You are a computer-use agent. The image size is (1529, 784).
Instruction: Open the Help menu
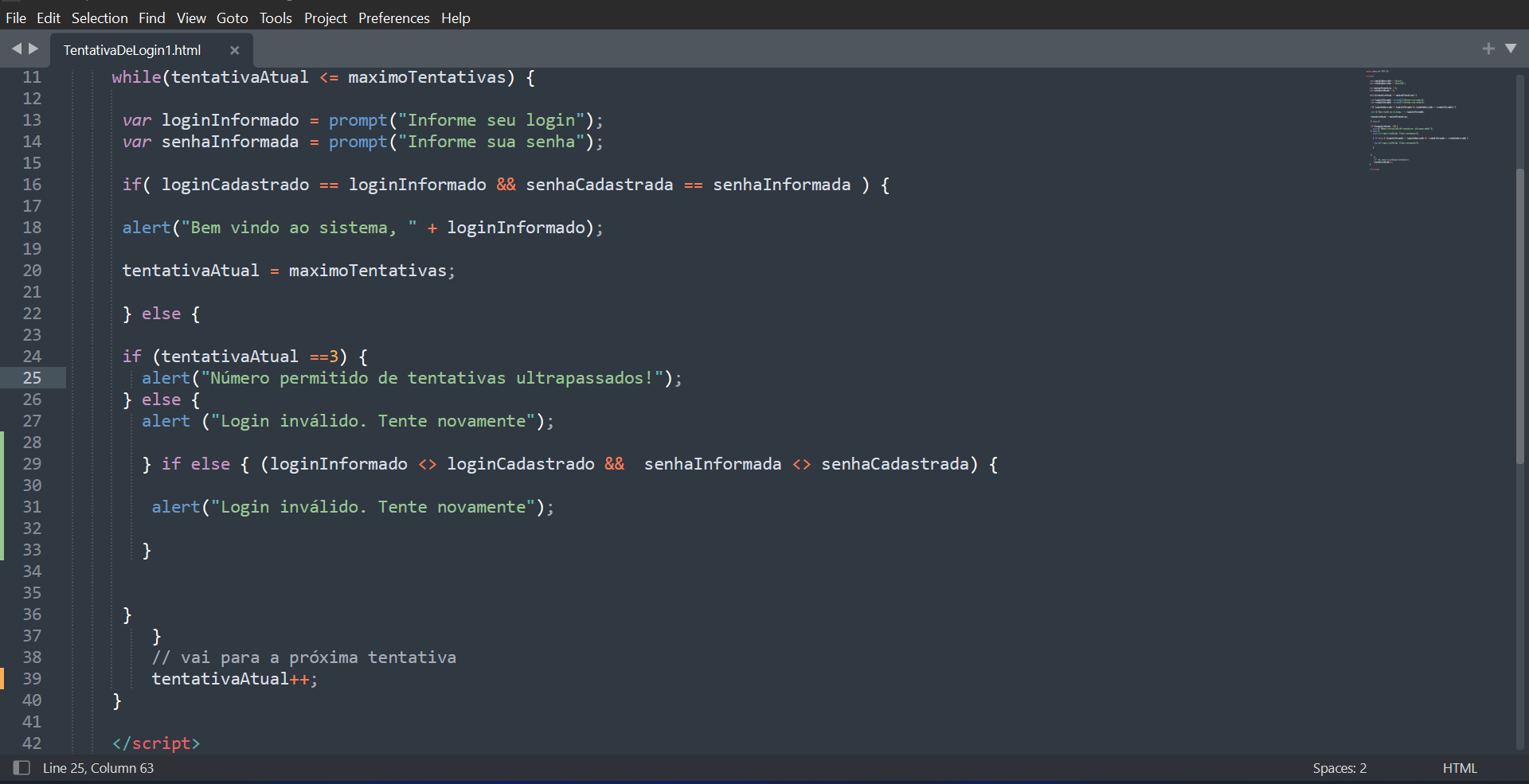click(456, 18)
